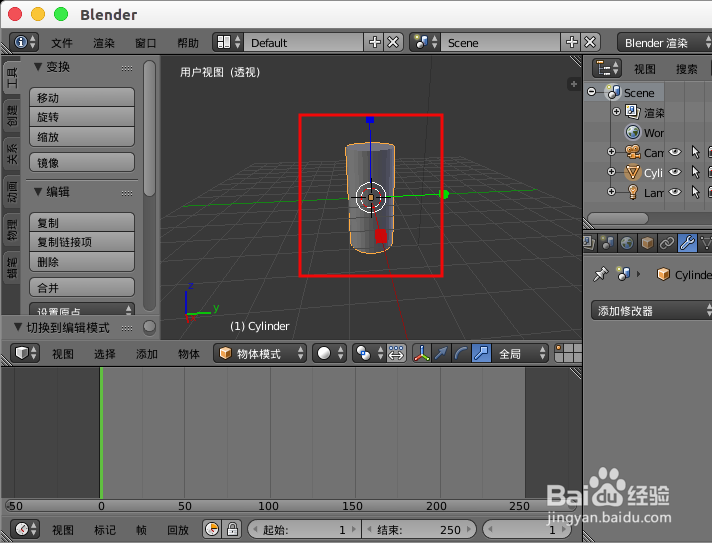This screenshot has height=543, width=712.
Task: Toggle the timeline range lock icon
Action: click(232, 529)
